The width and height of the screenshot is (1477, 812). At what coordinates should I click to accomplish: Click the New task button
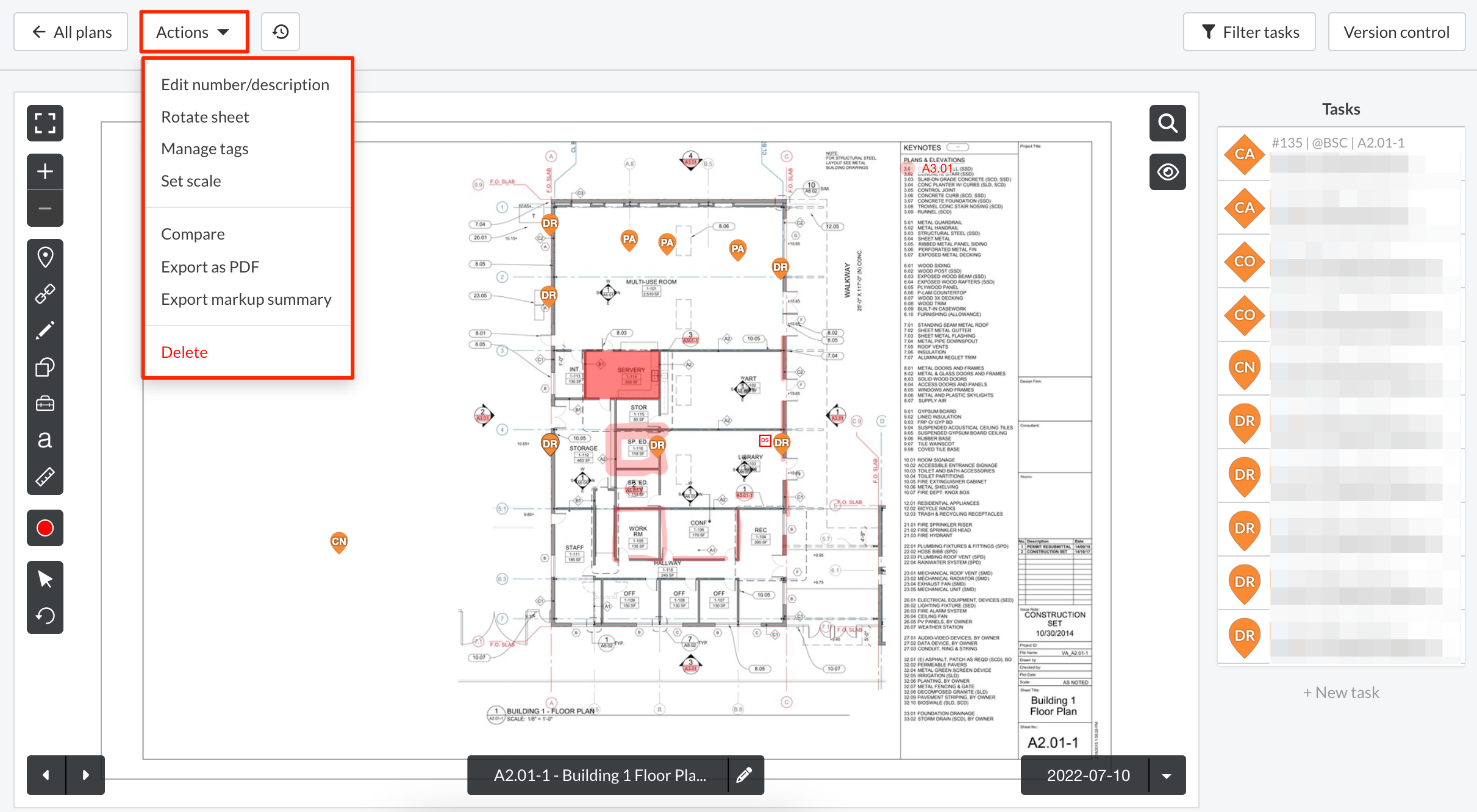1340,692
